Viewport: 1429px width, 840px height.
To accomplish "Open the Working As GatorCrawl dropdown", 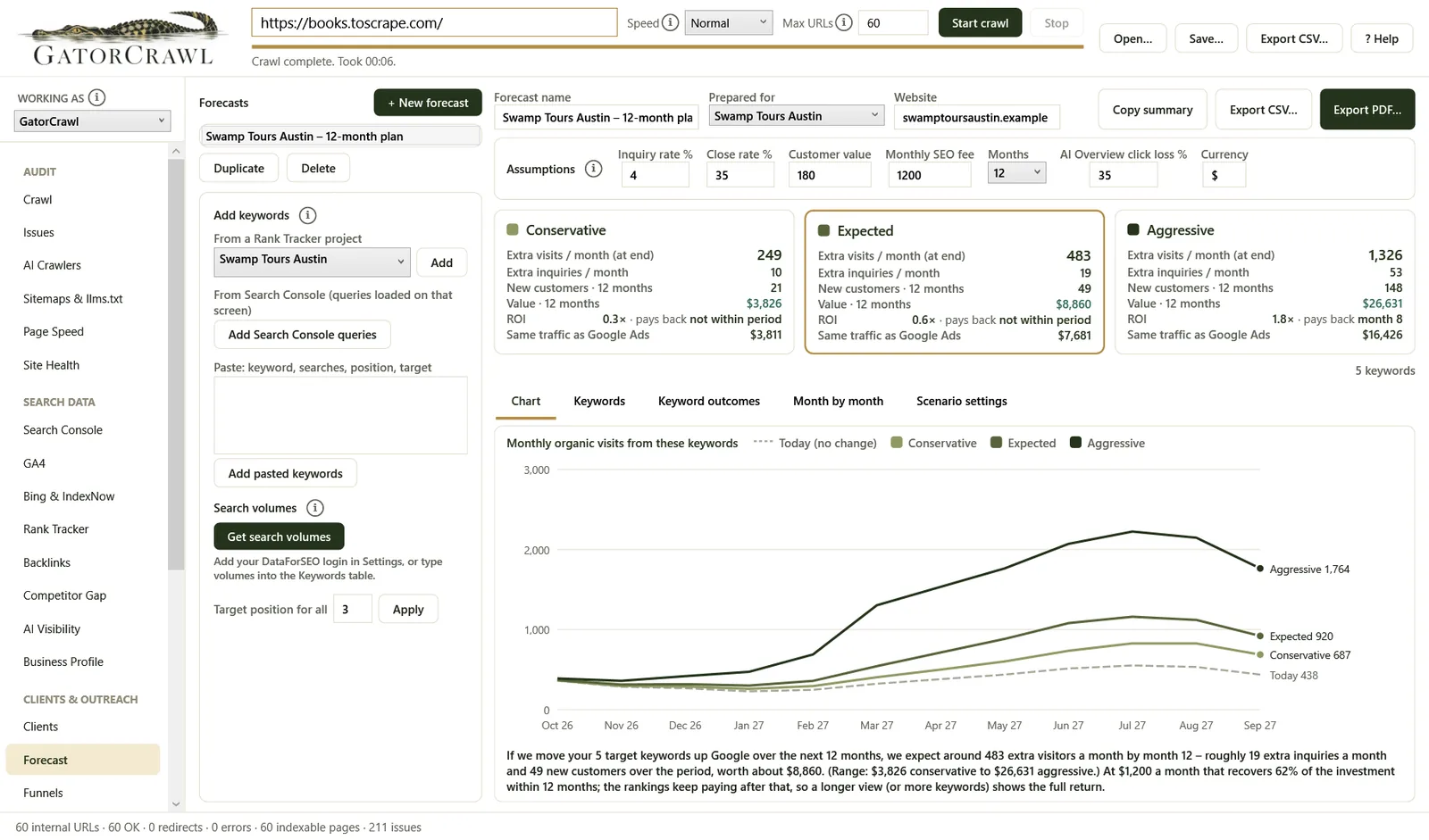I will [92, 121].
